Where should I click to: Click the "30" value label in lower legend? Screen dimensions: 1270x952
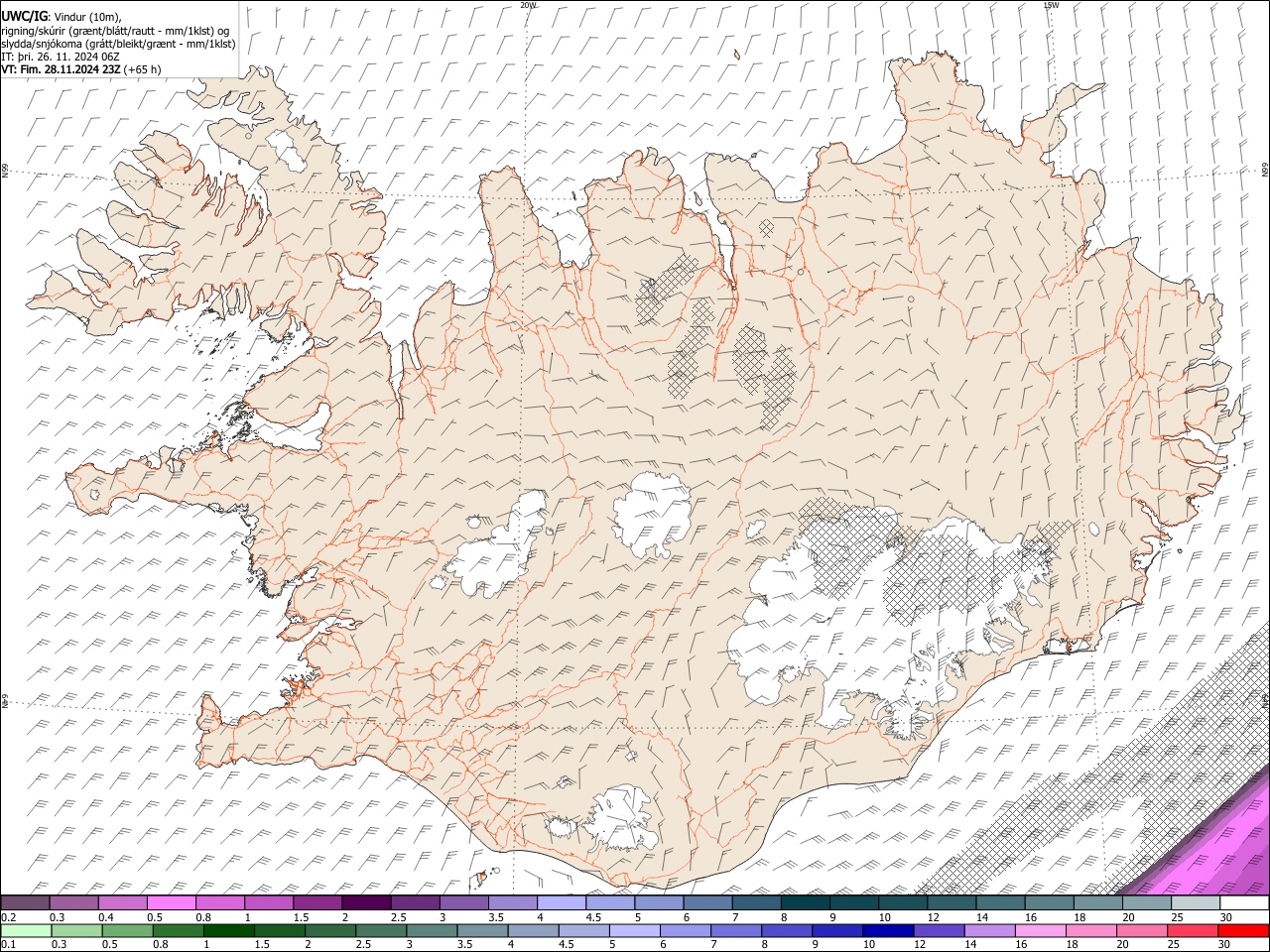(x=1223, y=944)
